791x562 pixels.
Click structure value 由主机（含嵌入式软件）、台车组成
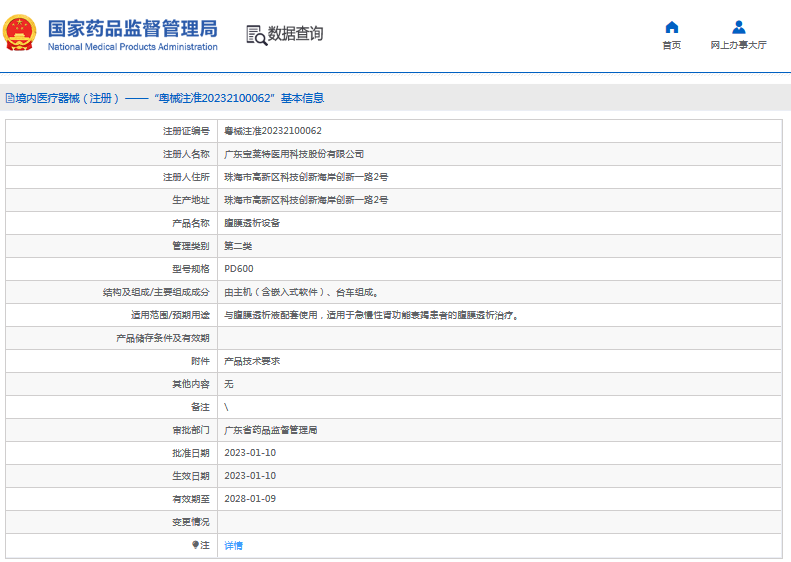[301, 292]
